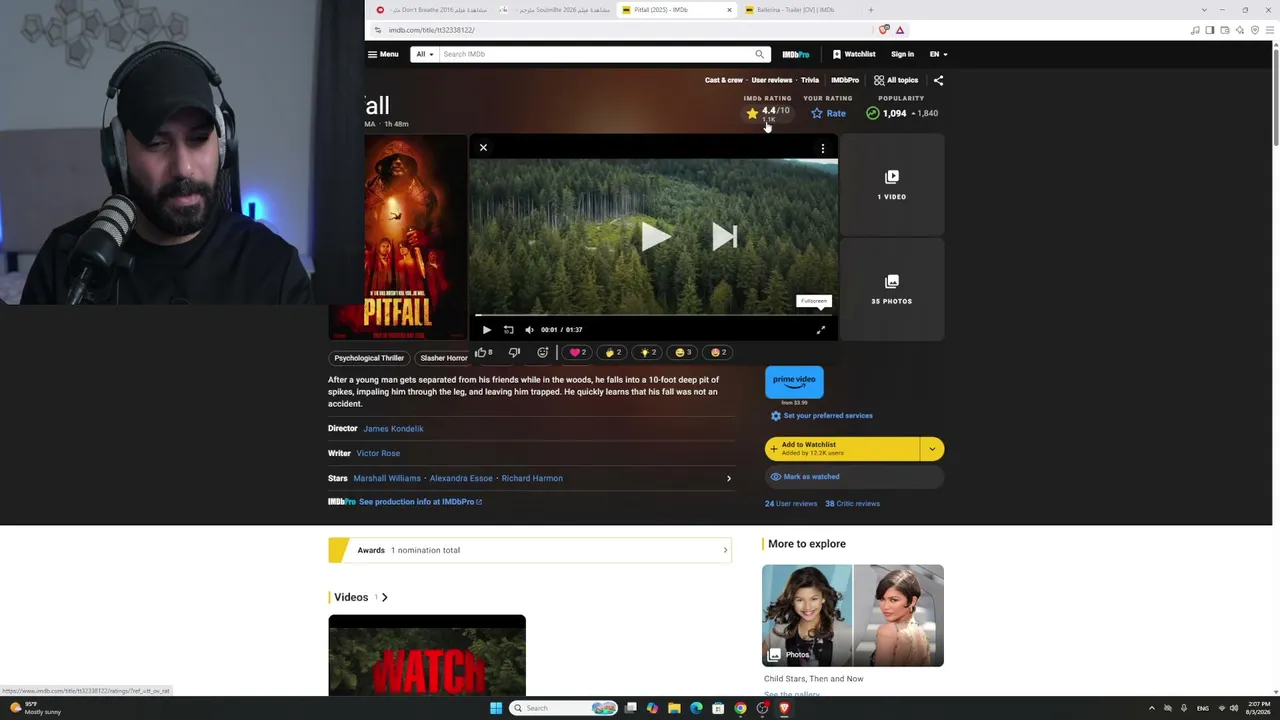The height and width of the screenshot is (720, 1280).
Task: Rate the movie with the Rate star
Action: [x=828, y=113]
